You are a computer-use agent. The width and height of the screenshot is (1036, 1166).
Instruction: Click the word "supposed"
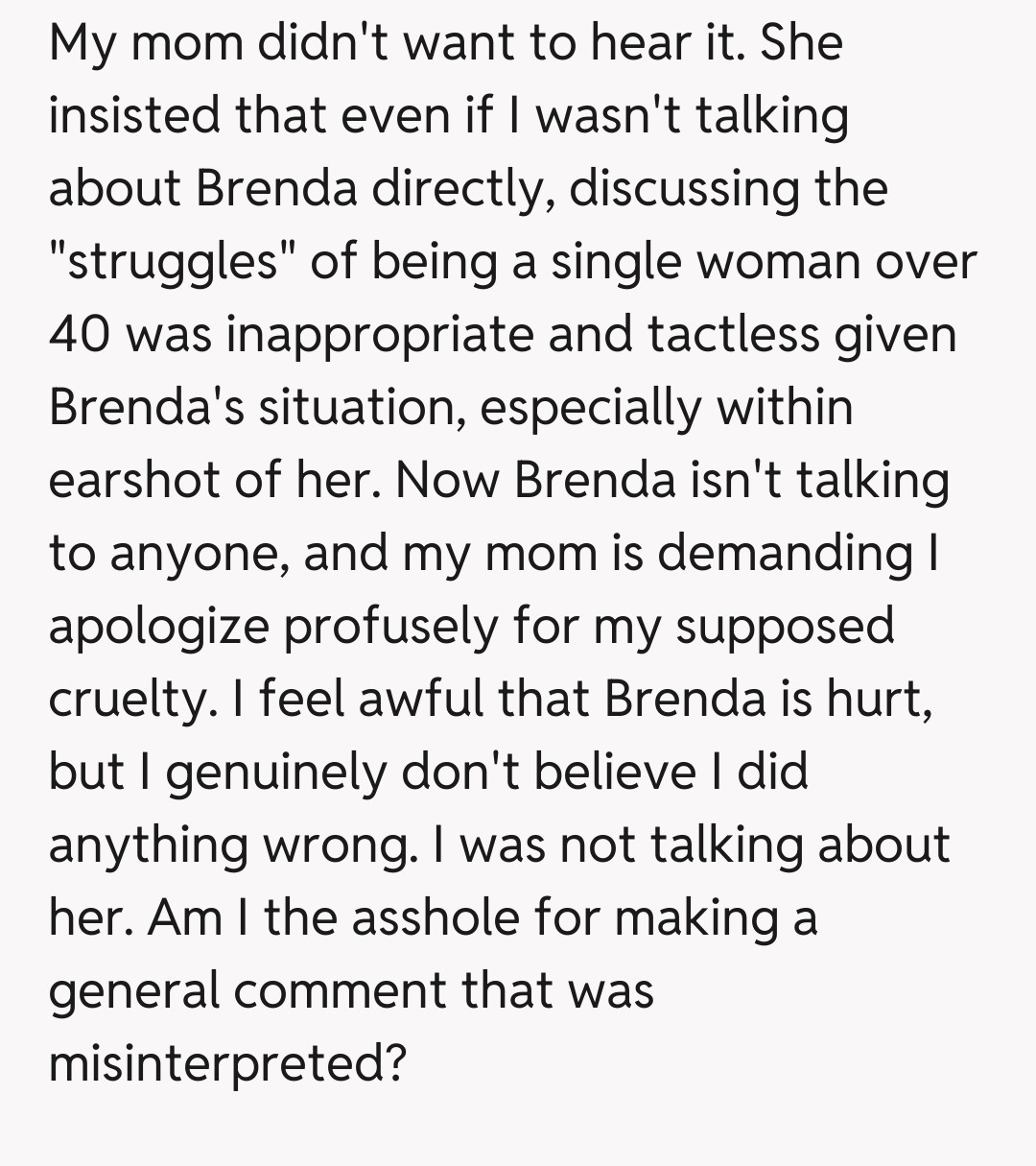[x=785, y=628]
